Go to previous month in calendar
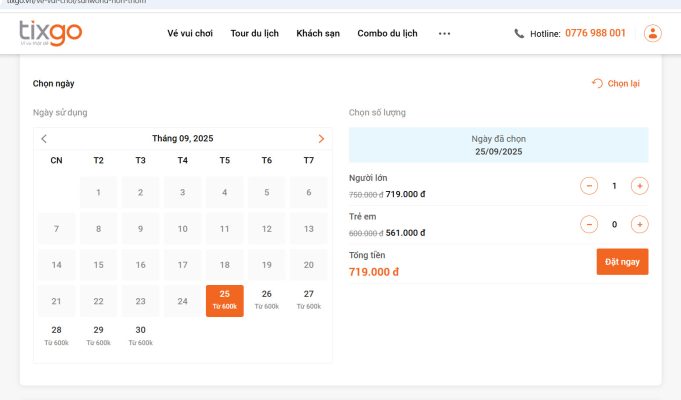The image size is (681, 400). (44, 139)
